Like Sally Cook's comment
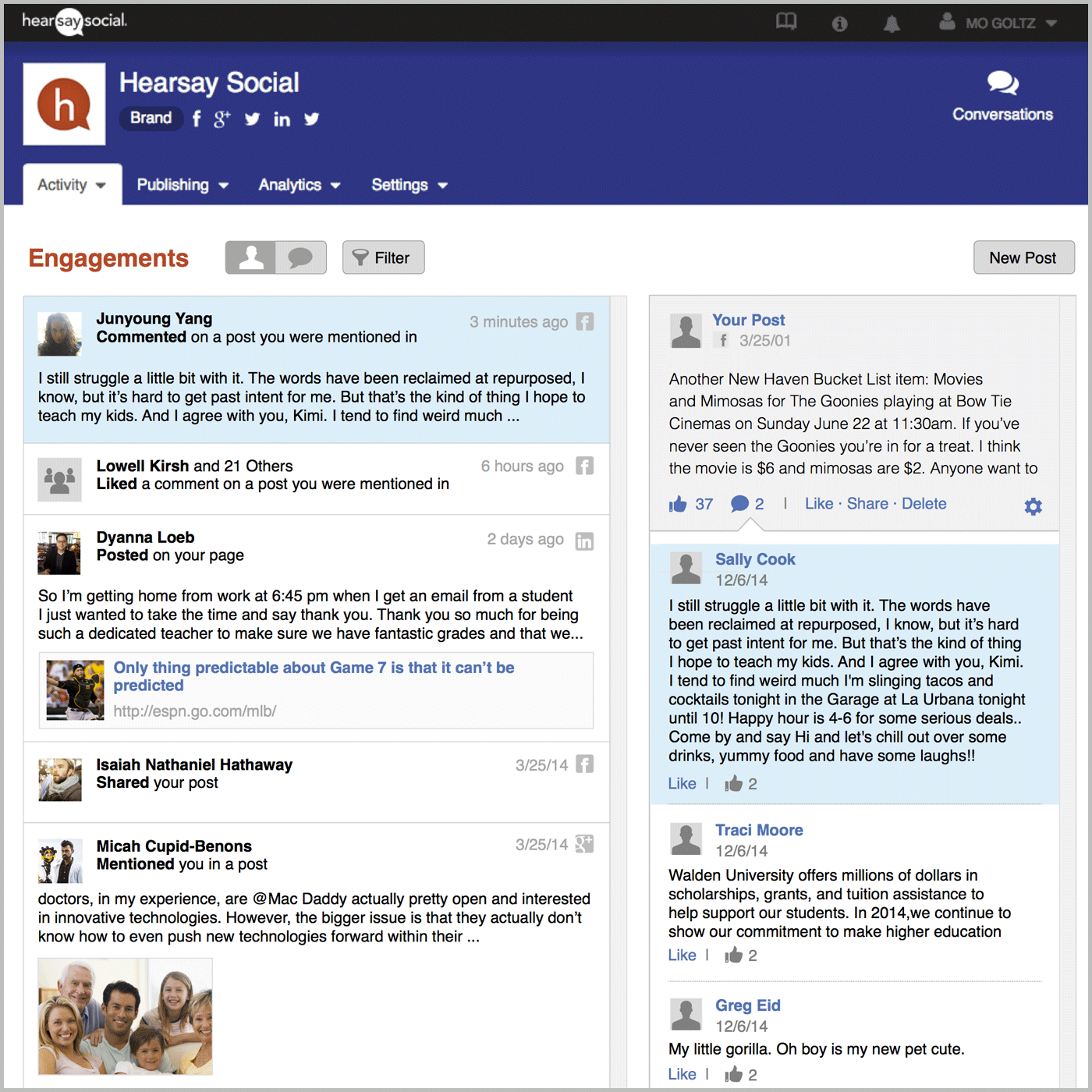 [x=682, y=783]
